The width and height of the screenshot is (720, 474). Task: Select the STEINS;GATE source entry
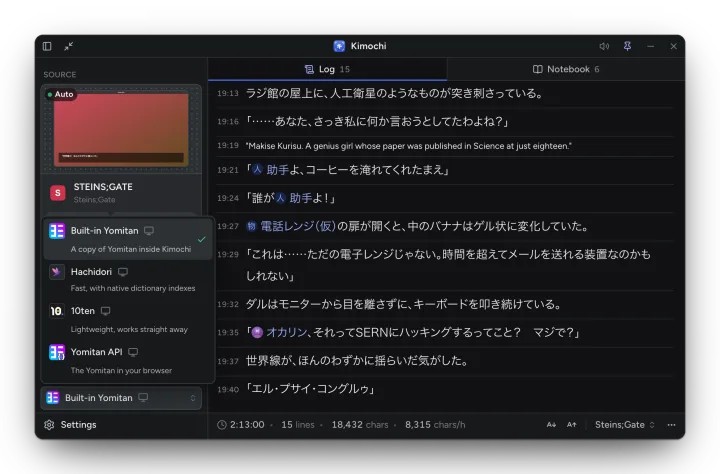click(121, 193)
